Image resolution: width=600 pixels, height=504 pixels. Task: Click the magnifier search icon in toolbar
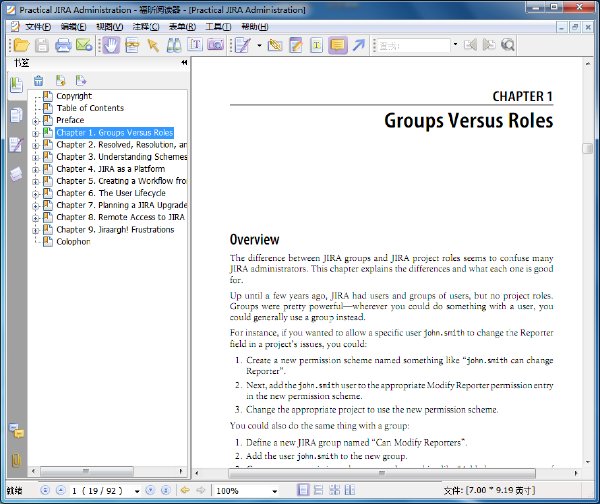508,45
